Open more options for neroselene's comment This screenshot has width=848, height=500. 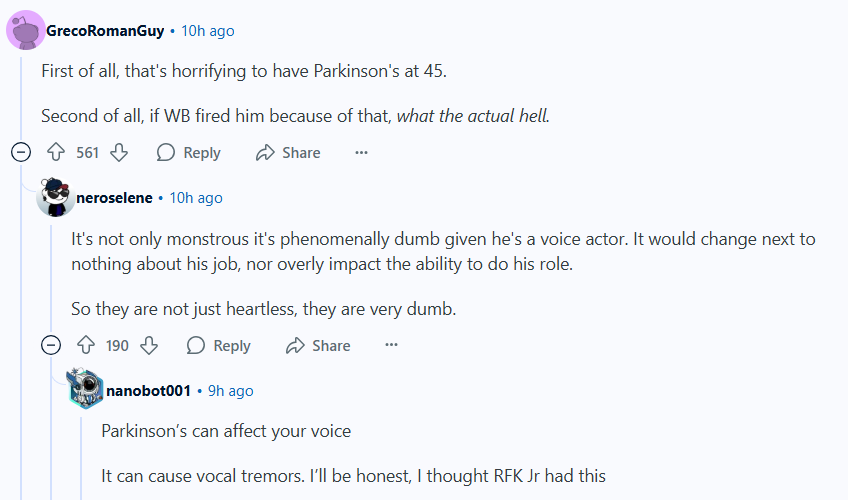point(391,346)
